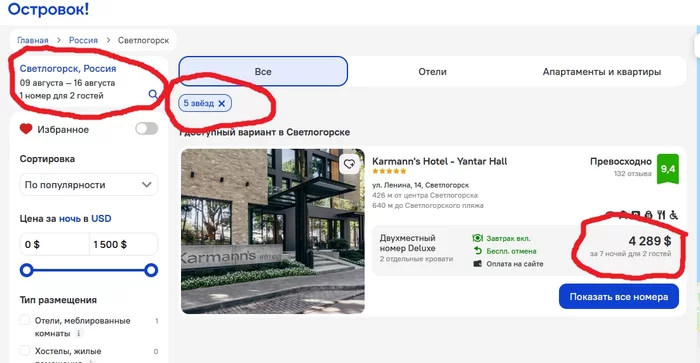Click 2 отдельные кровати text
Image resolution: width=700 pixels, height=363 pixels.
[416, 259]
